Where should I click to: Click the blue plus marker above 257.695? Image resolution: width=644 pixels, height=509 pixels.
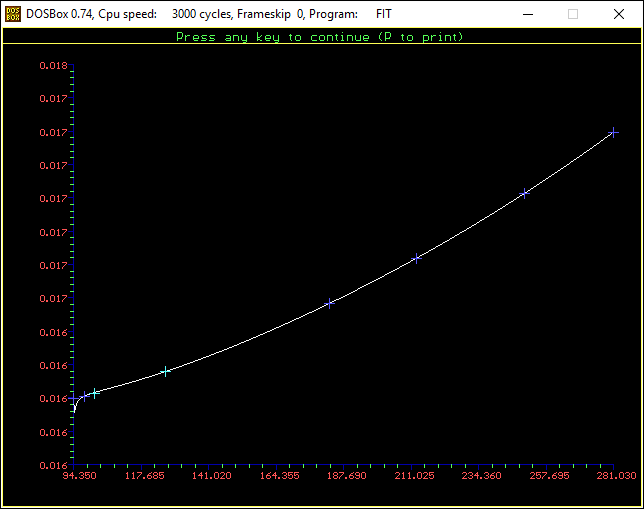click(x=524, y=193)
